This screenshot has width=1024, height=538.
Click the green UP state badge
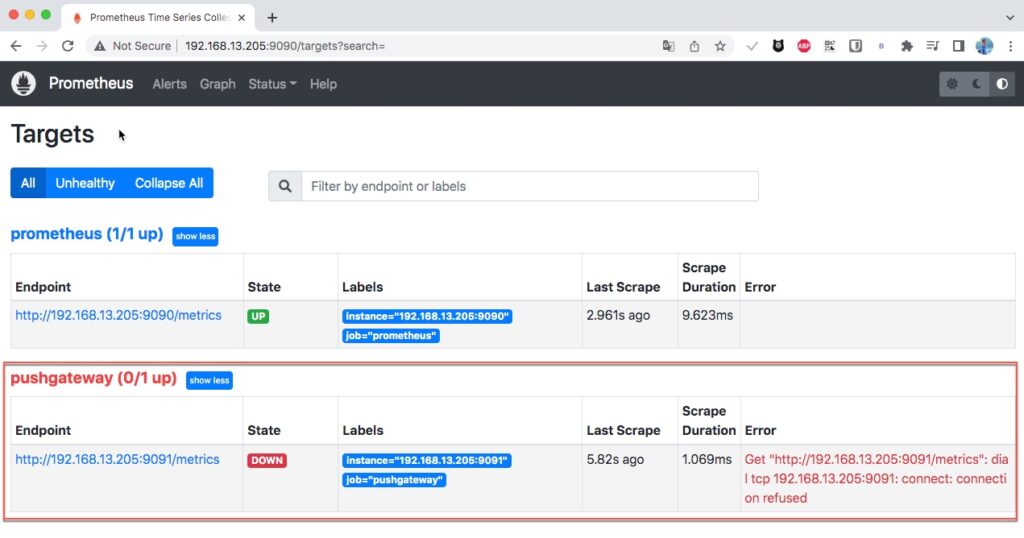click(x=258, y=316)
